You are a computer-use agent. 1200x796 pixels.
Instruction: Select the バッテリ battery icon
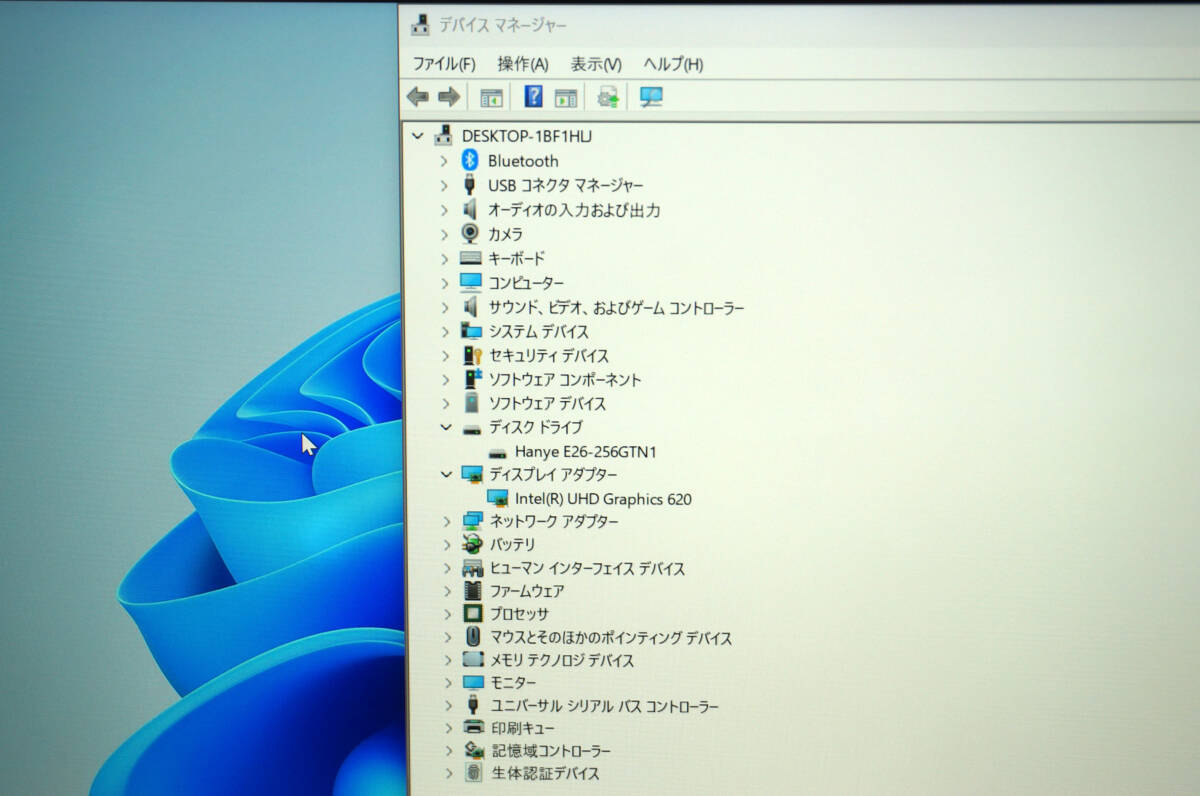(x=472, y=544)
